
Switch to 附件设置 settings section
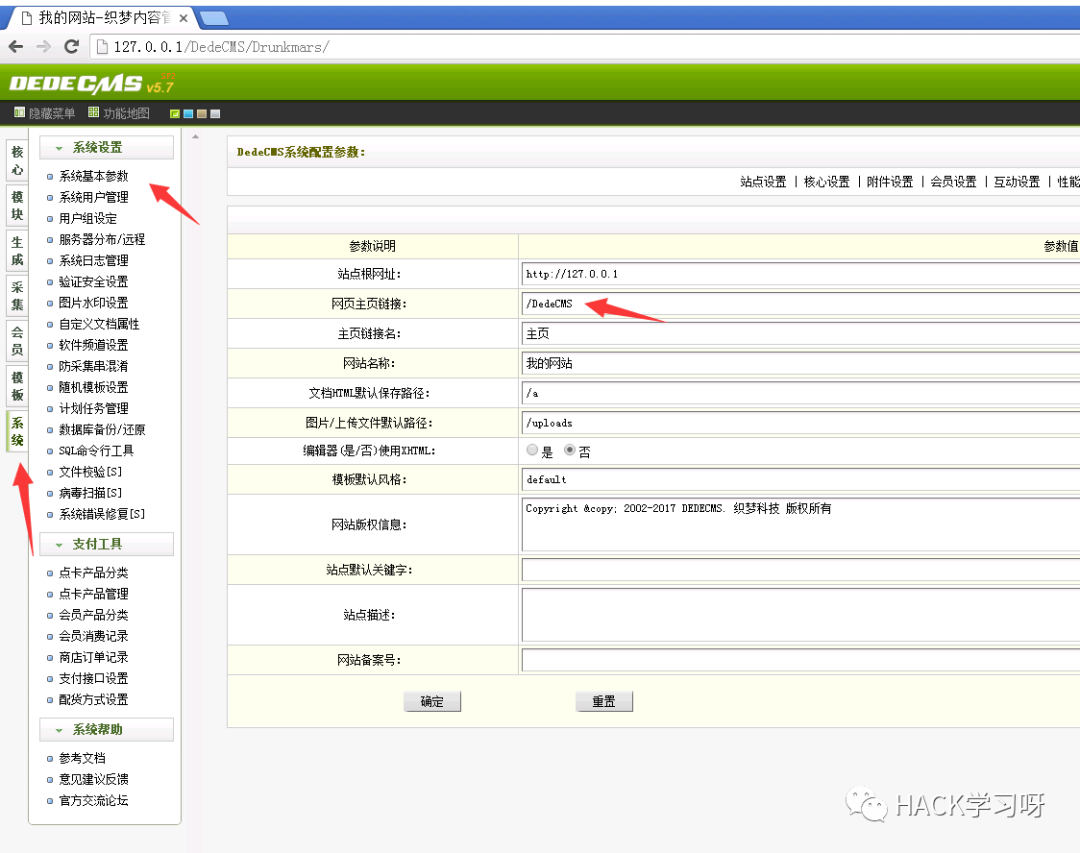point(890,182)
